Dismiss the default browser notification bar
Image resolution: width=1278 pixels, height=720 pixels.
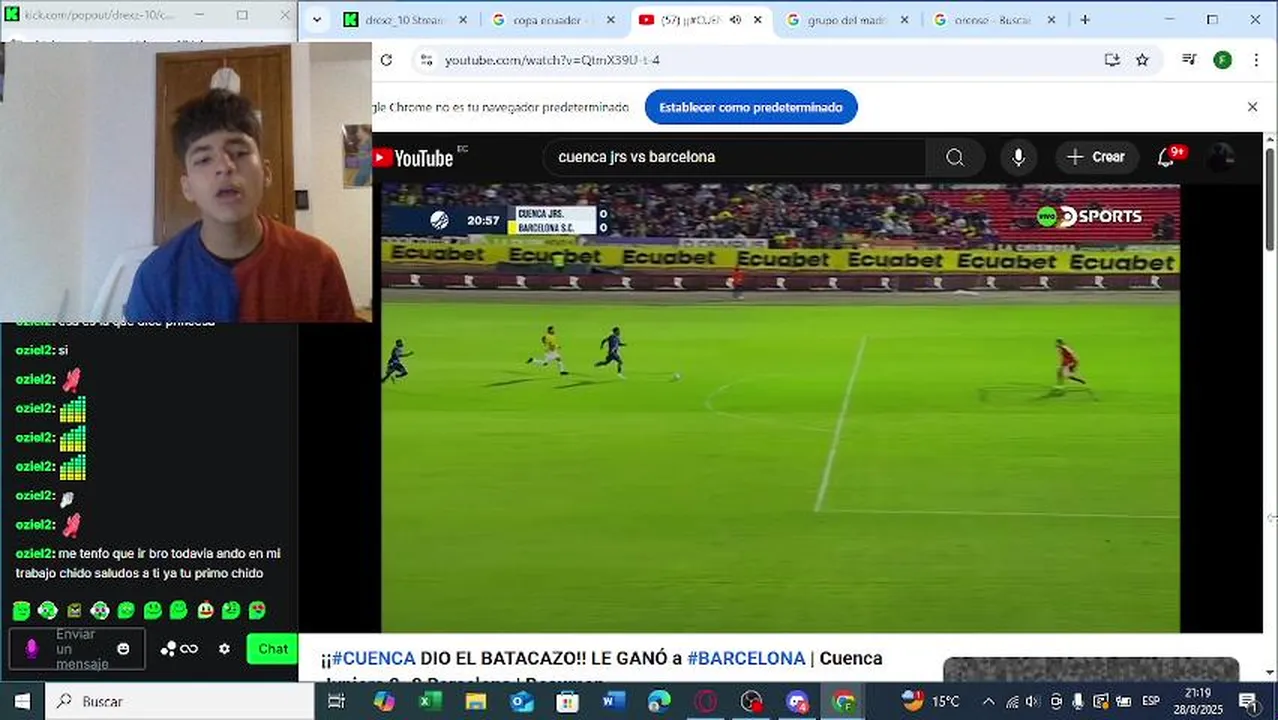(x=1252, y=107)
